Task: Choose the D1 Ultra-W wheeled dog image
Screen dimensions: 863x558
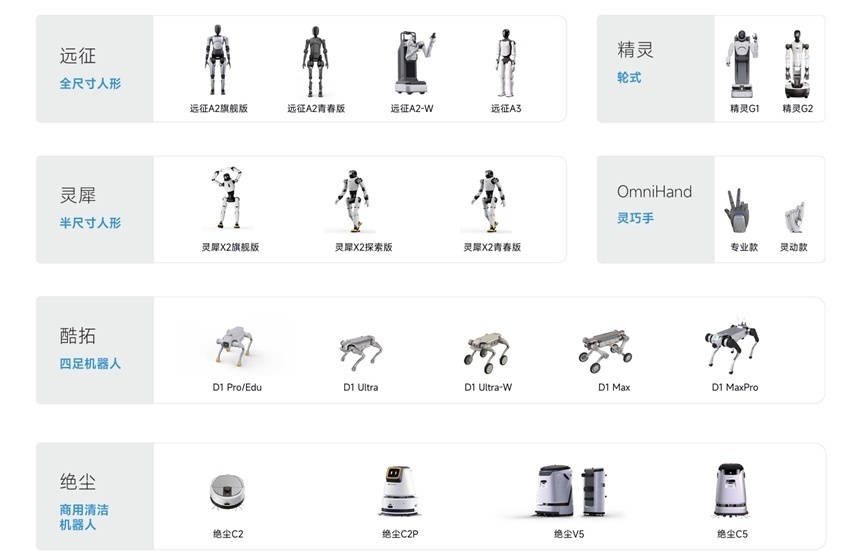Action: pos(487,352)
